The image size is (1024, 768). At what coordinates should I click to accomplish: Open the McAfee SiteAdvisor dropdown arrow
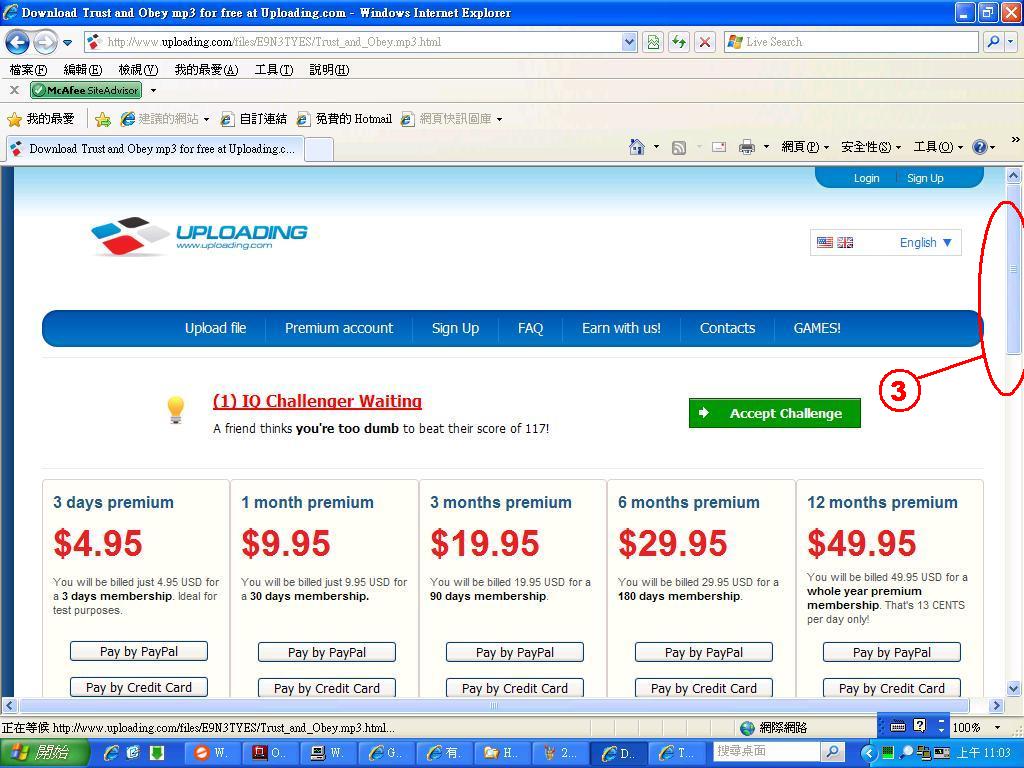pos(153,91)
